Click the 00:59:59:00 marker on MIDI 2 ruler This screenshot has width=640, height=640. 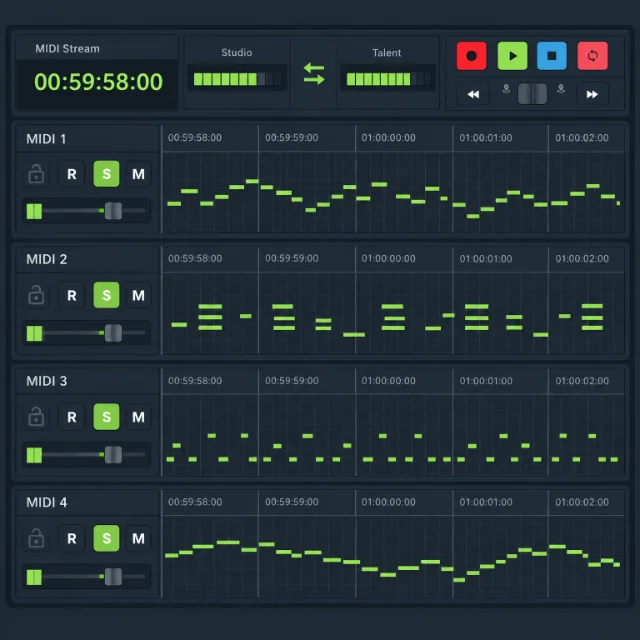(291, 258)
